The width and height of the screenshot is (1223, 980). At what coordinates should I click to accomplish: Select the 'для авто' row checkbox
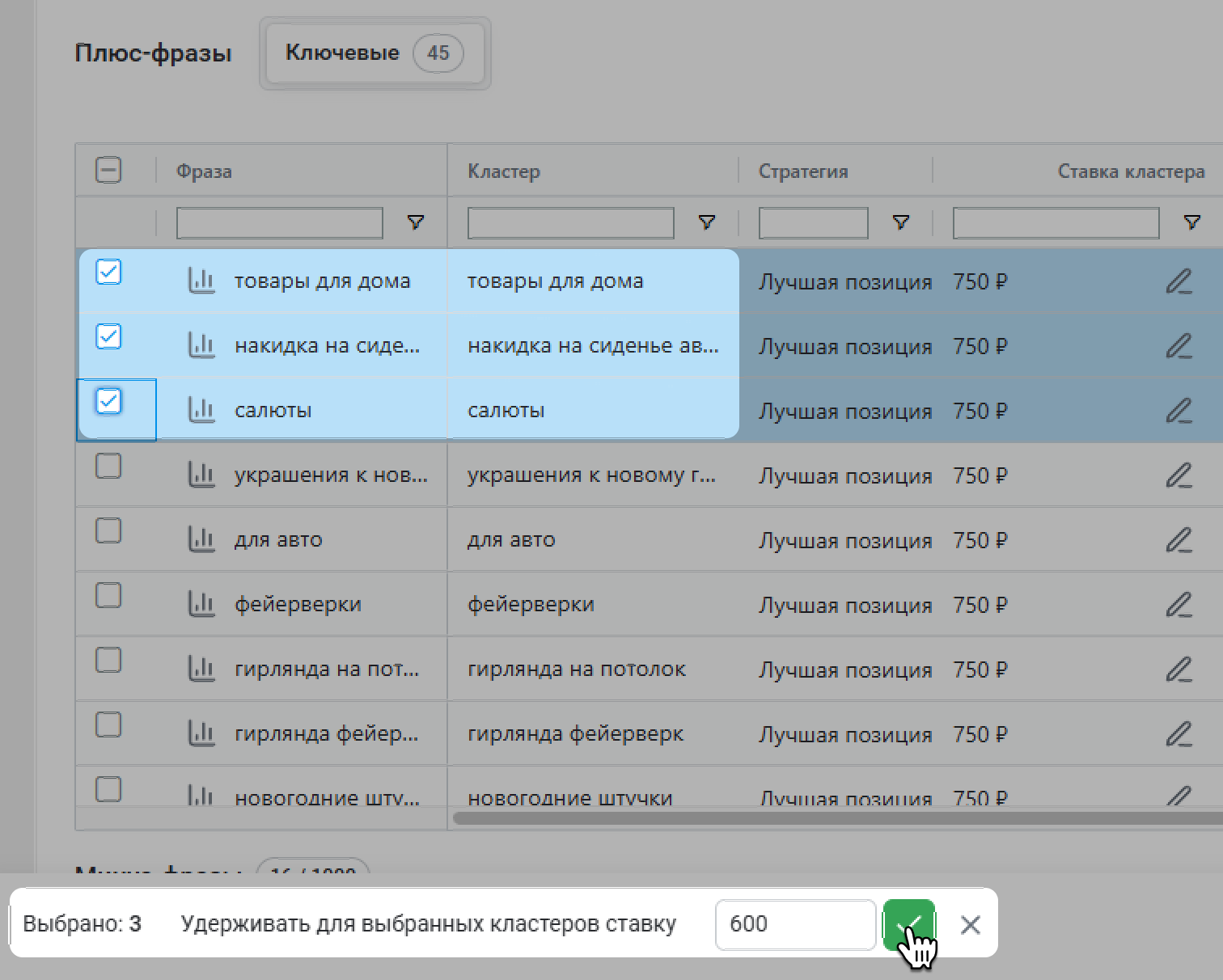[108, 531]
